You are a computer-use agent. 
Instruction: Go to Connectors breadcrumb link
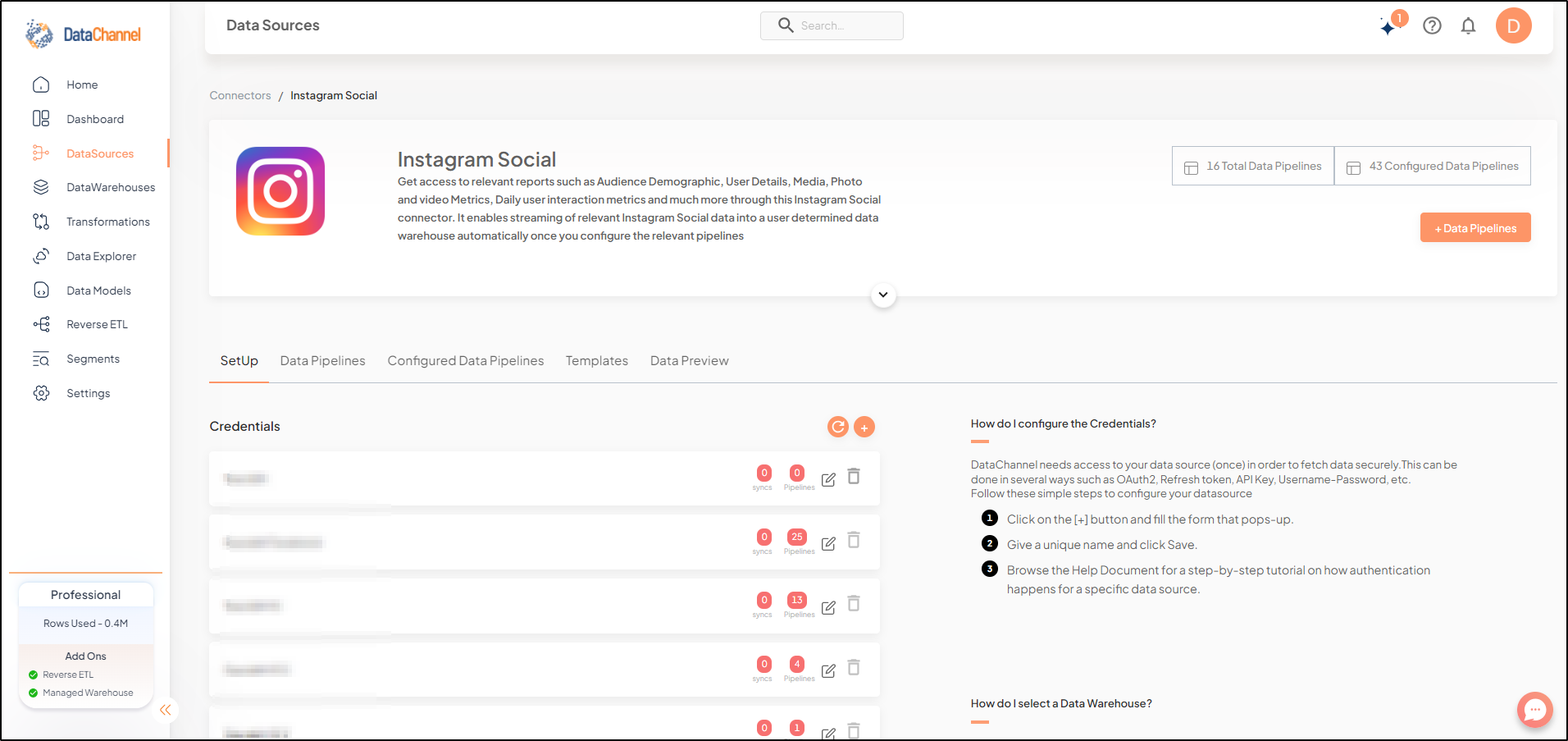(x=240, y=95)
